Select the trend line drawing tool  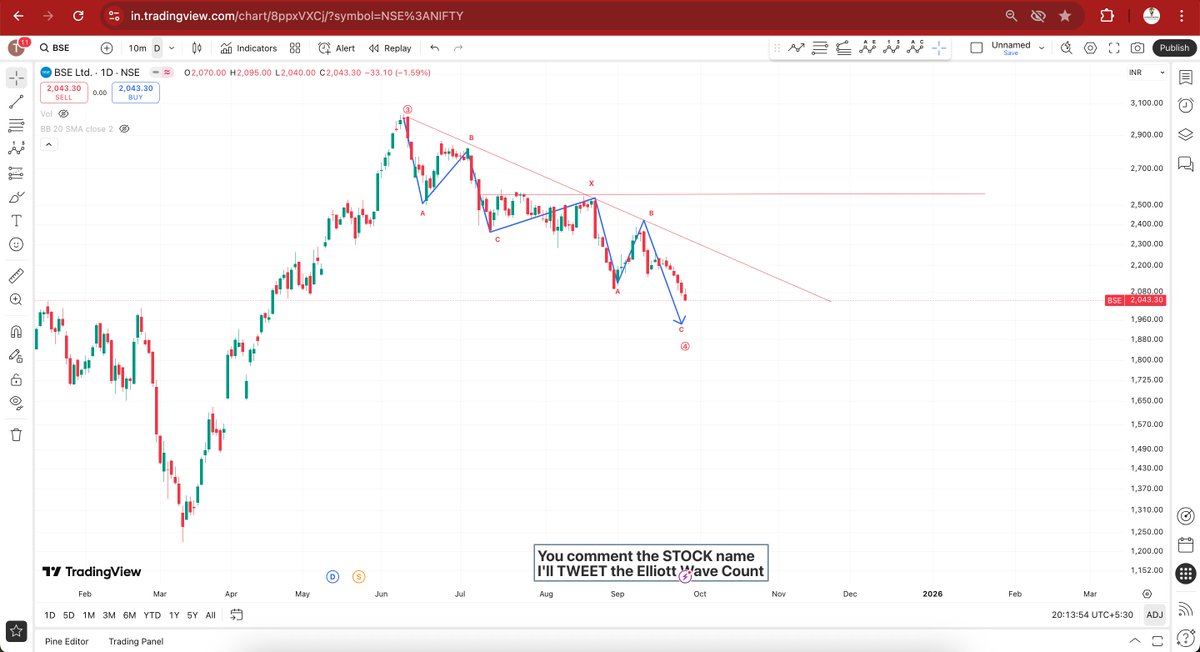click(x=16, y=101)
